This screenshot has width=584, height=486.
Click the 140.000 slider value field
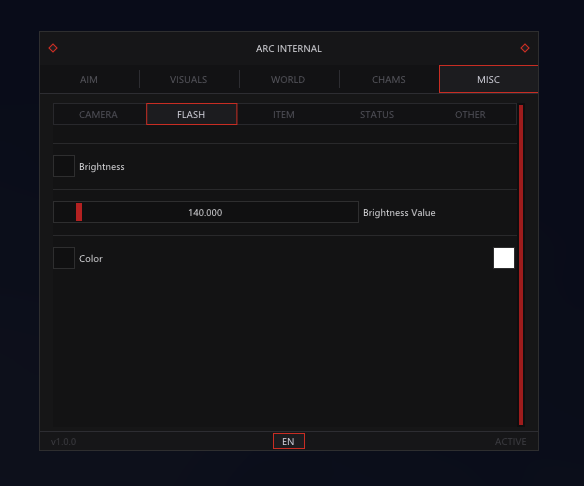(x=206, y=212)
